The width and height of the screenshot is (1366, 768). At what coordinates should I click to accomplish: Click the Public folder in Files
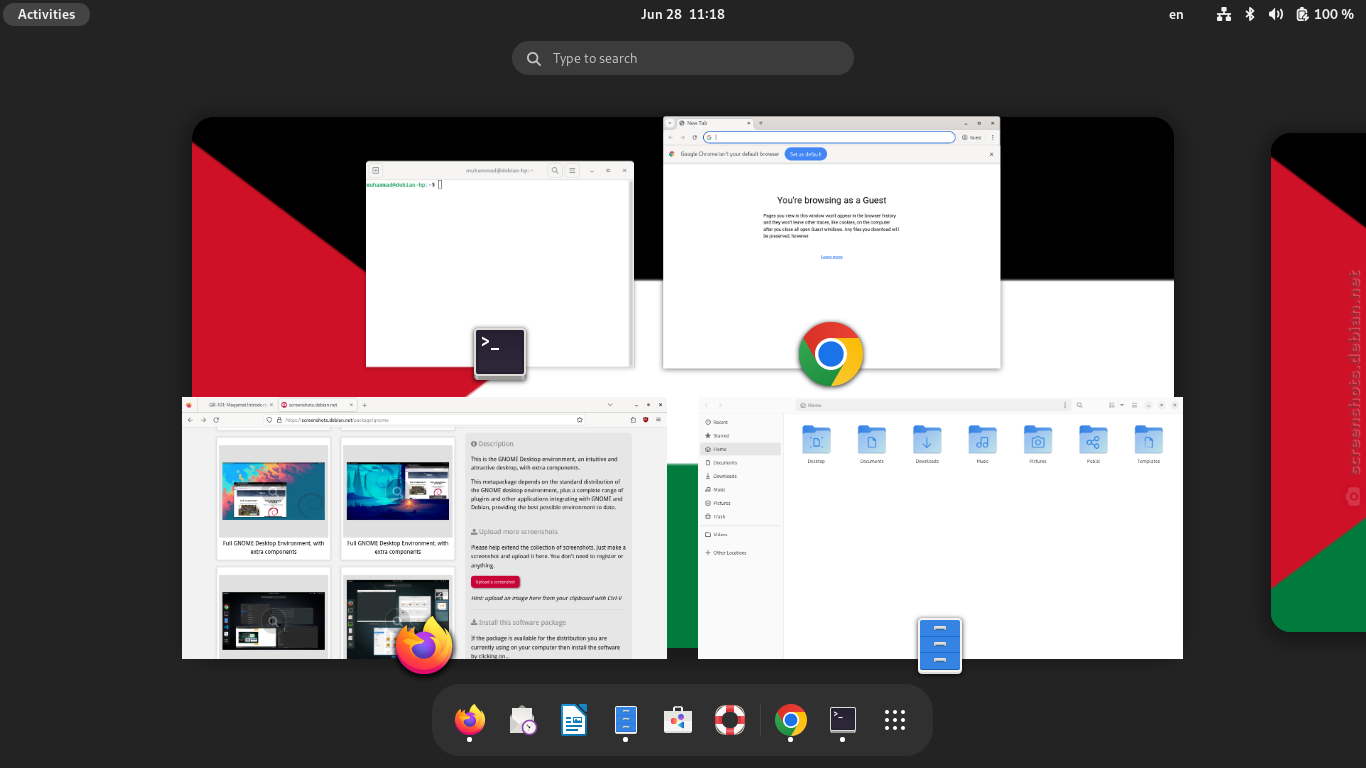[x=1093, y=444]
